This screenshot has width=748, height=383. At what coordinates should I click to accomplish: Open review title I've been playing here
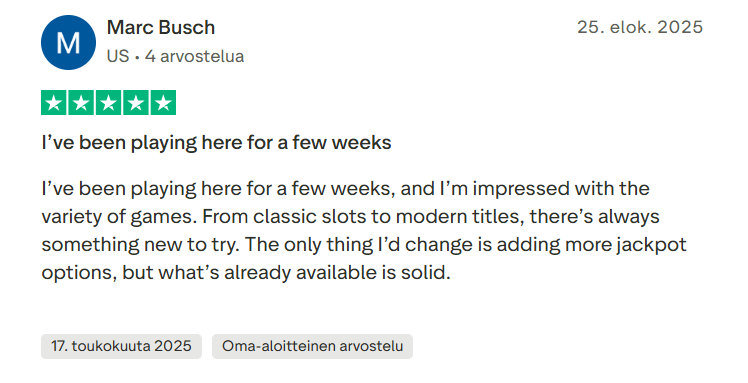tap(216, 143)
